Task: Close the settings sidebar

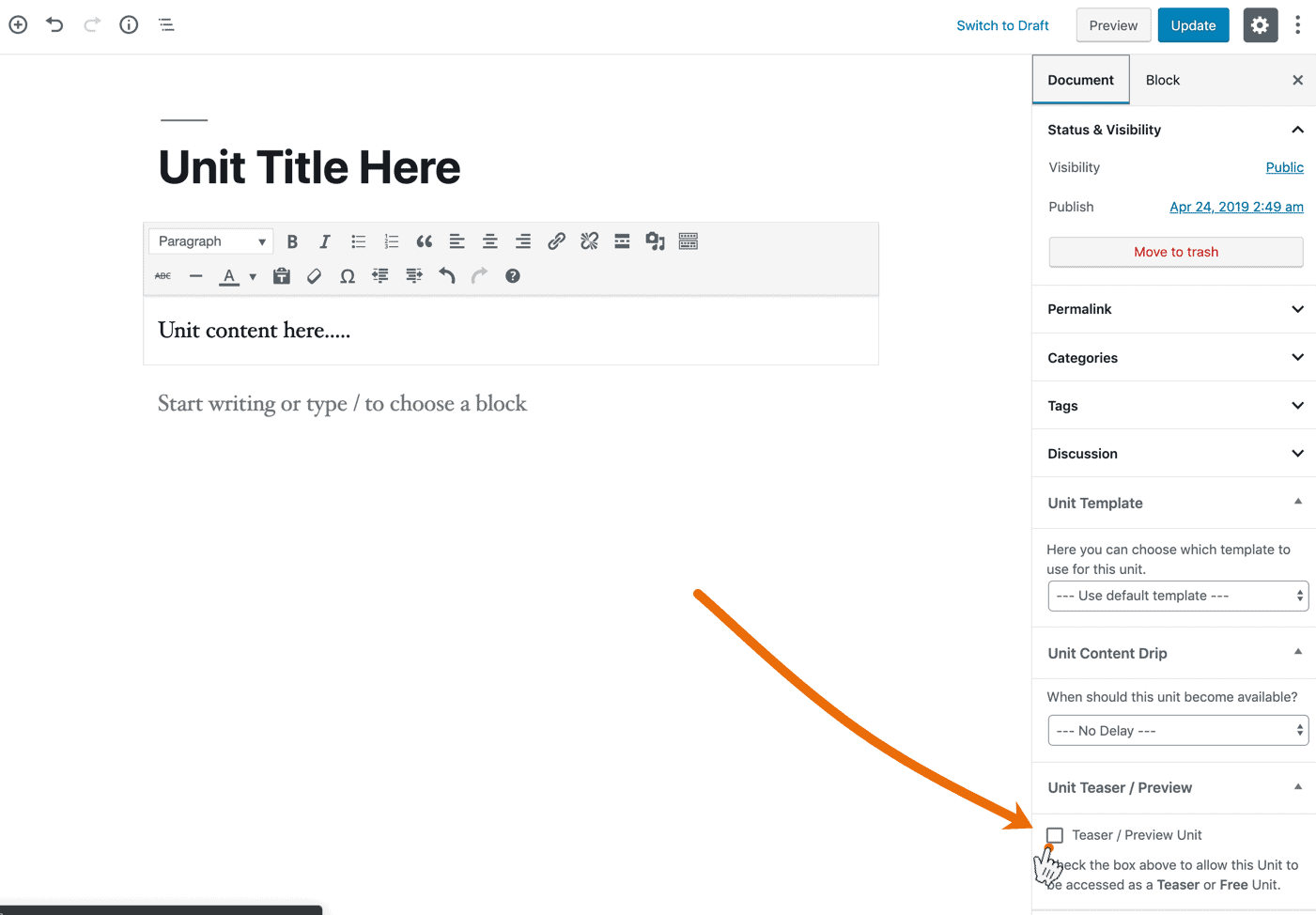Action: pos(1297,80)
